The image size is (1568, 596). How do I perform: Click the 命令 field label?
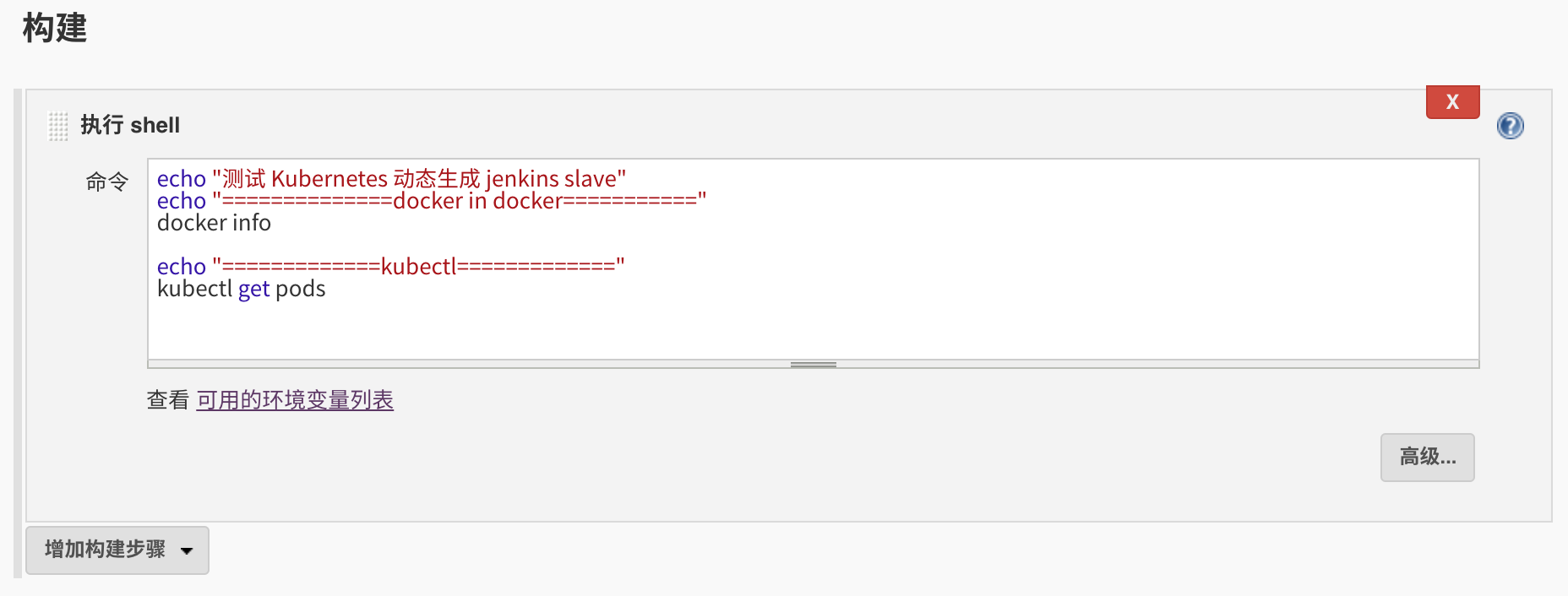(x=107, y=182)
